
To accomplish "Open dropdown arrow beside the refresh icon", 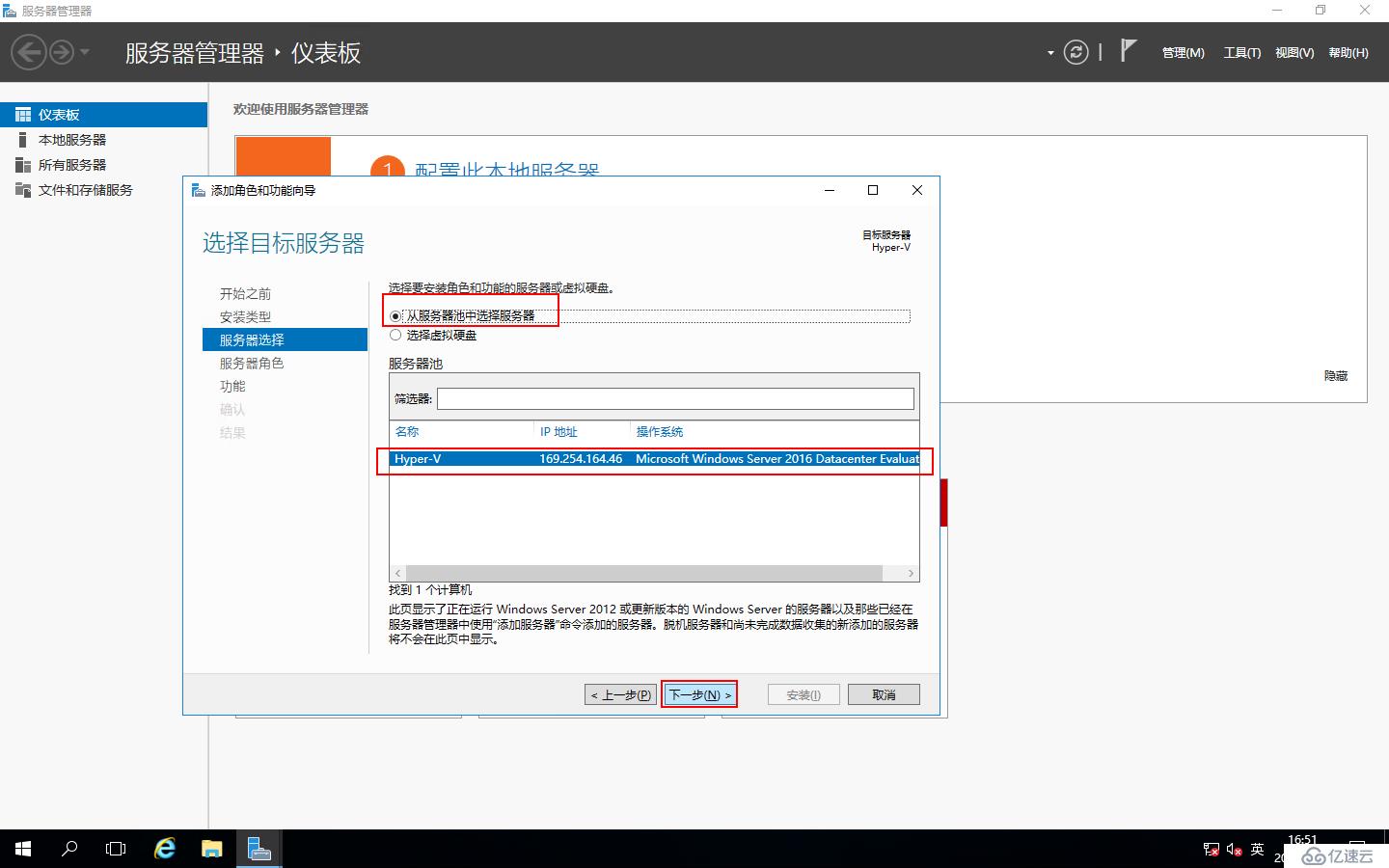I will [x=1050, y=53].
